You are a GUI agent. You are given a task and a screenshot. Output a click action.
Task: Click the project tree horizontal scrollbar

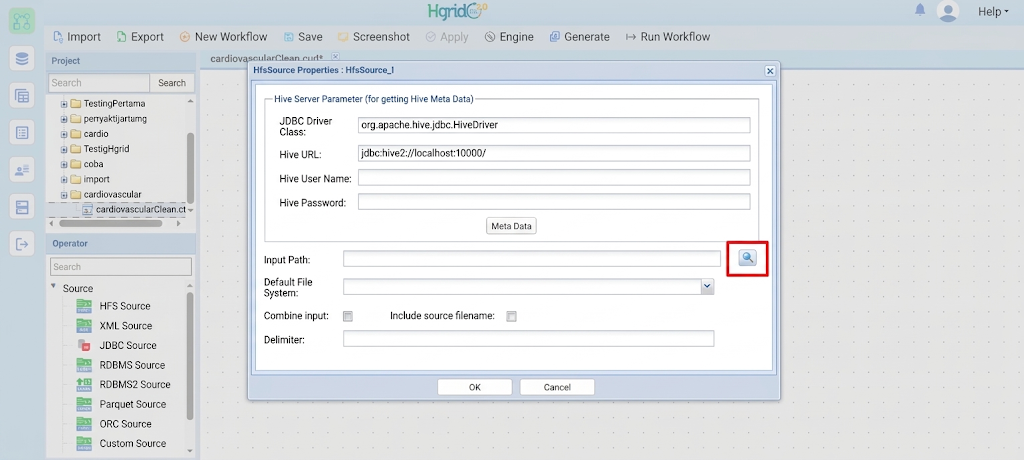pyautogui.click(x=110, y=223)
